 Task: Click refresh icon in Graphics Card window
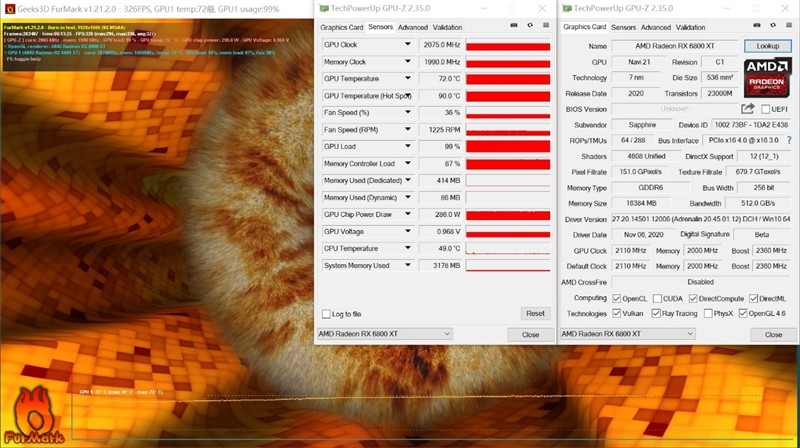click(773, 26)
